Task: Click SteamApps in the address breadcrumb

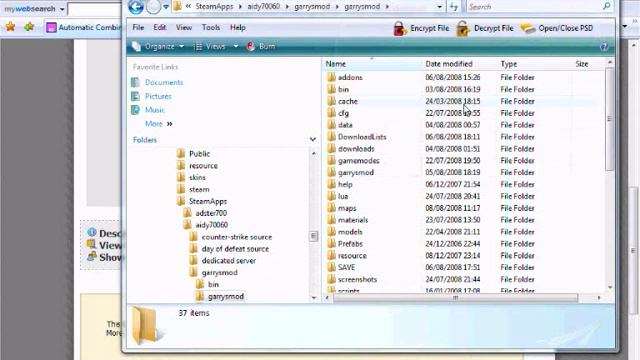Action: 214,7
